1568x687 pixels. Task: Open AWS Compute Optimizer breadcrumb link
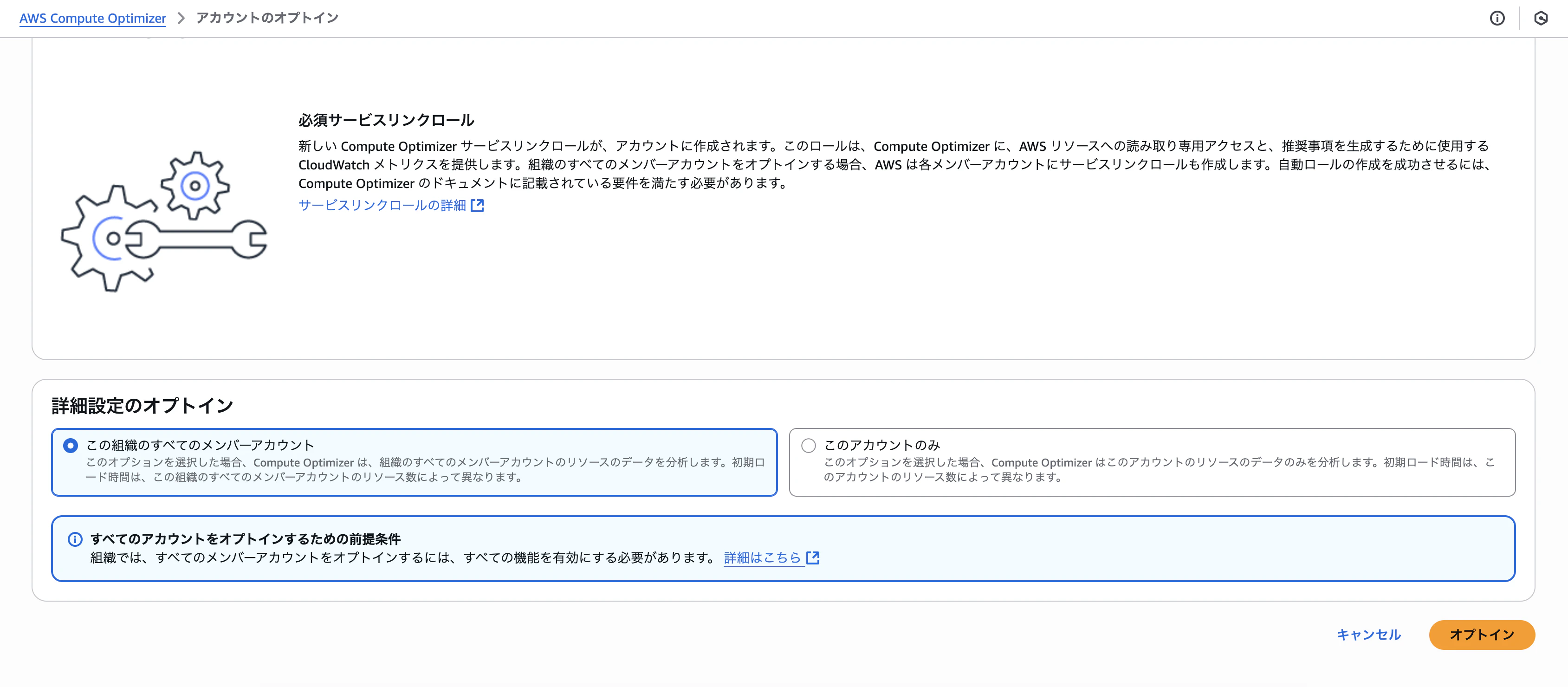(x=92, y=18)
